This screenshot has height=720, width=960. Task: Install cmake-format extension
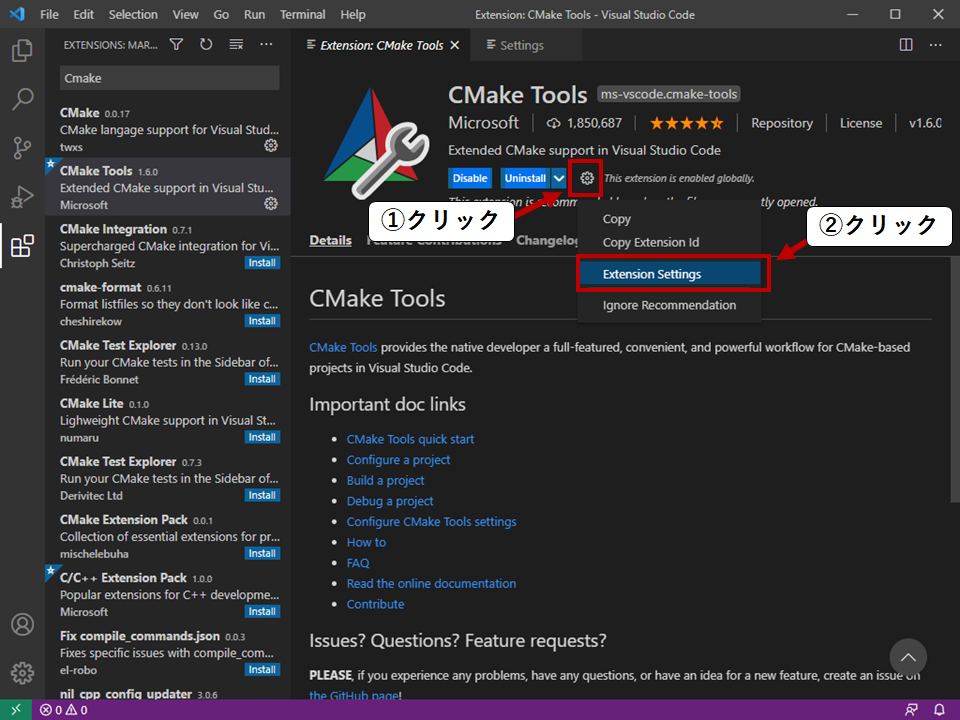pos(262,321)
